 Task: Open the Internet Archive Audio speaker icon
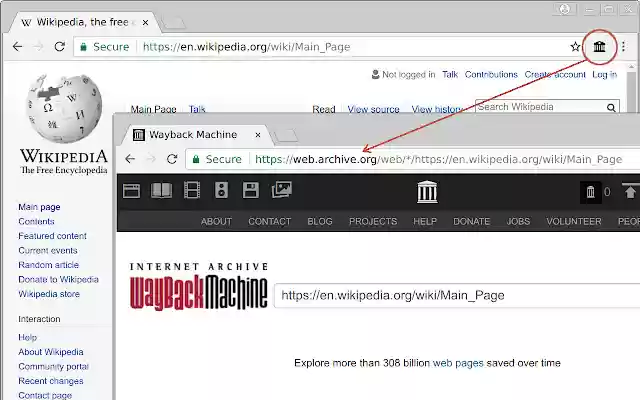pyautogui.click(x=221, y=190)
